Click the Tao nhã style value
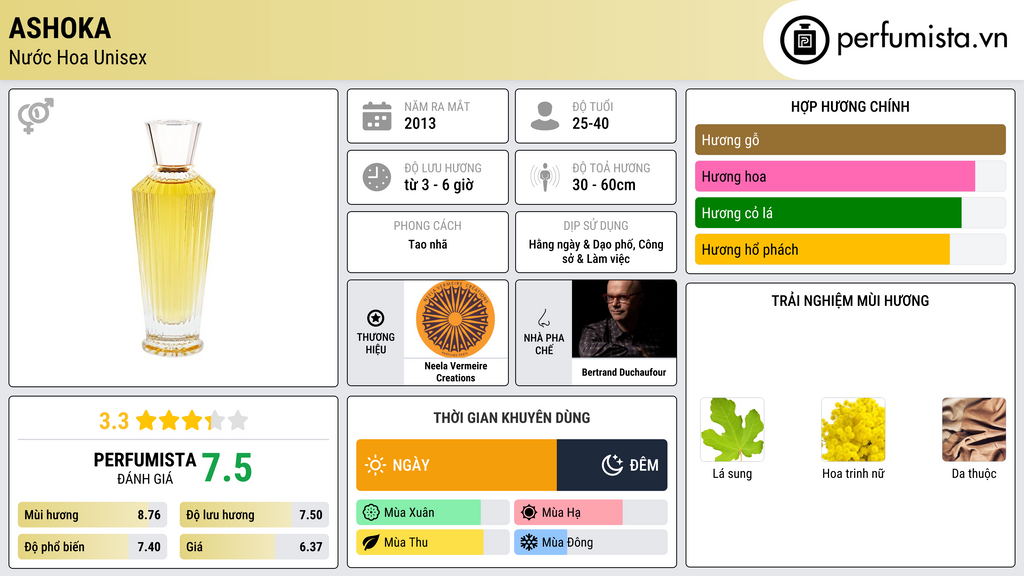1024x576 pixels. coord(428,244)
